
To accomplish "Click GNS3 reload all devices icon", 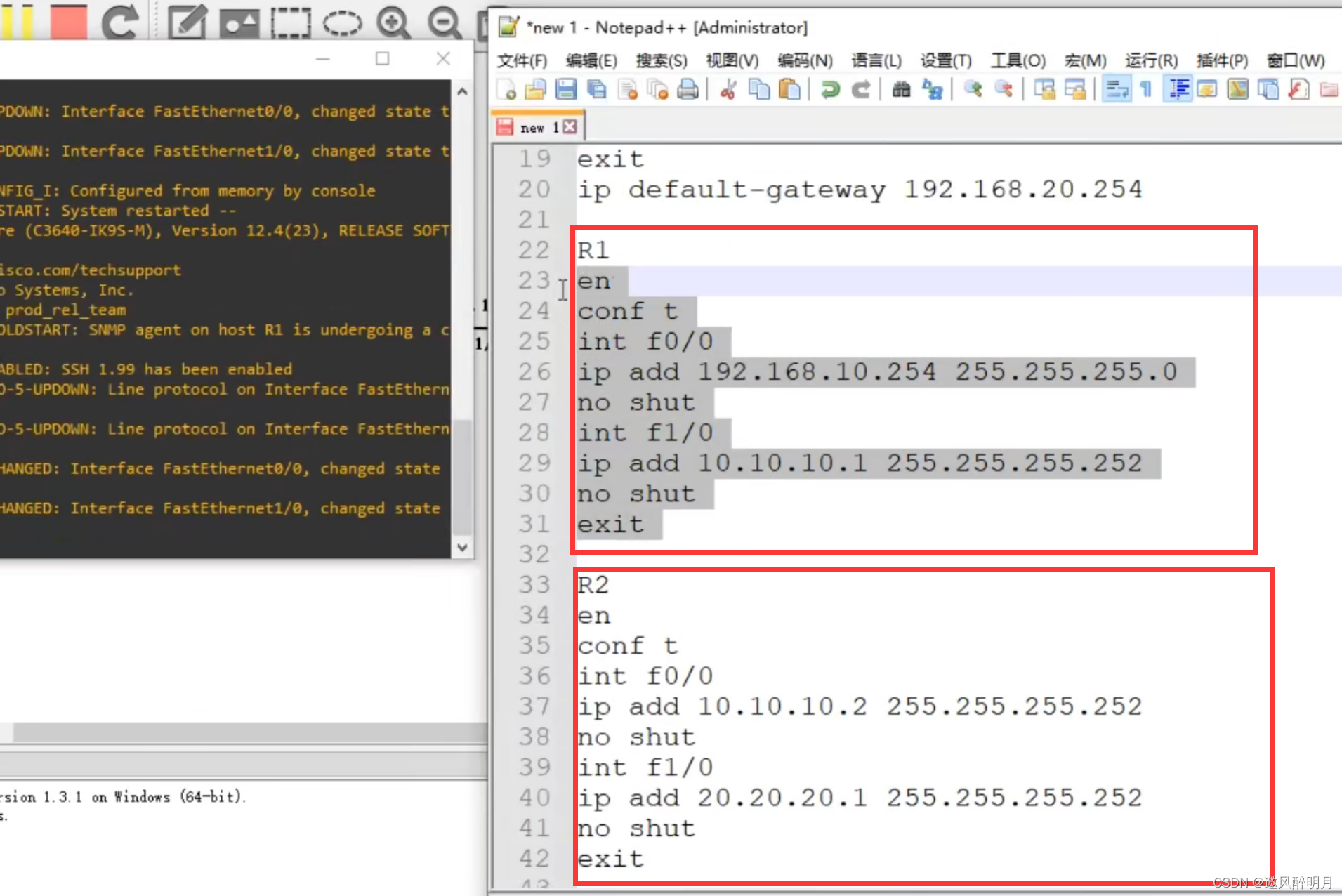I will [x=120, y=21].
